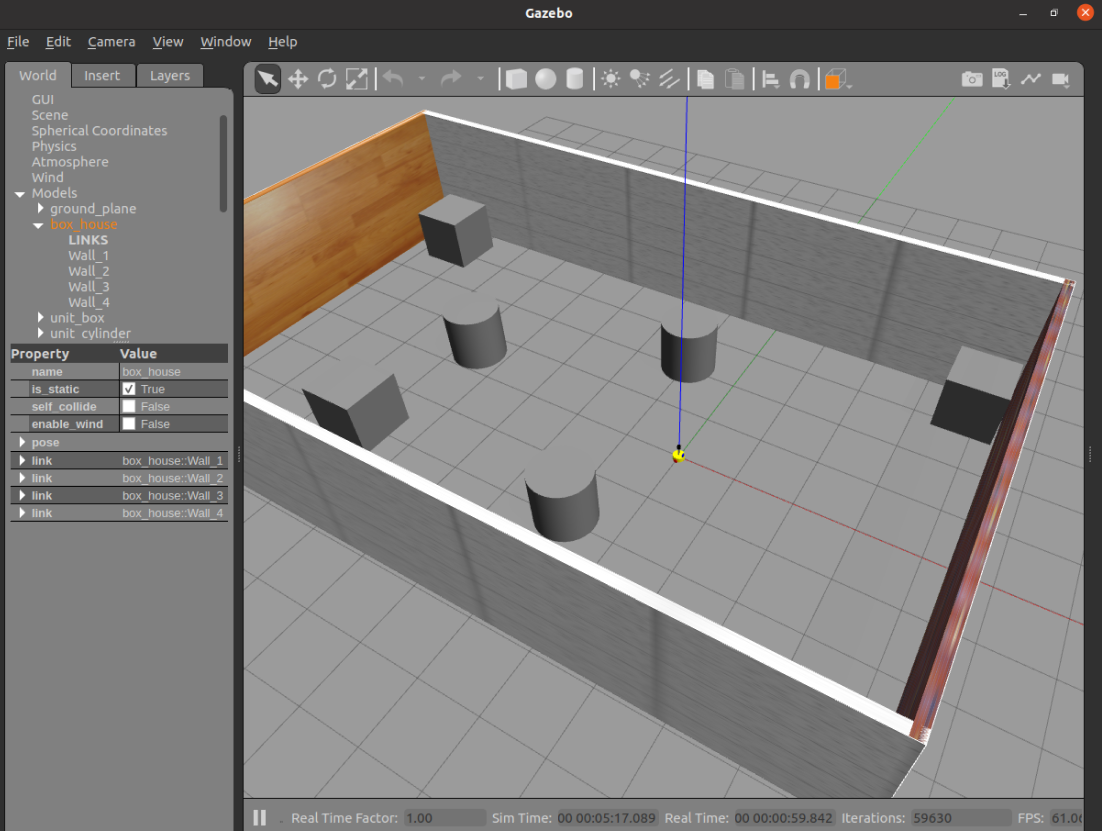Activate the translate mode tool

298,79
